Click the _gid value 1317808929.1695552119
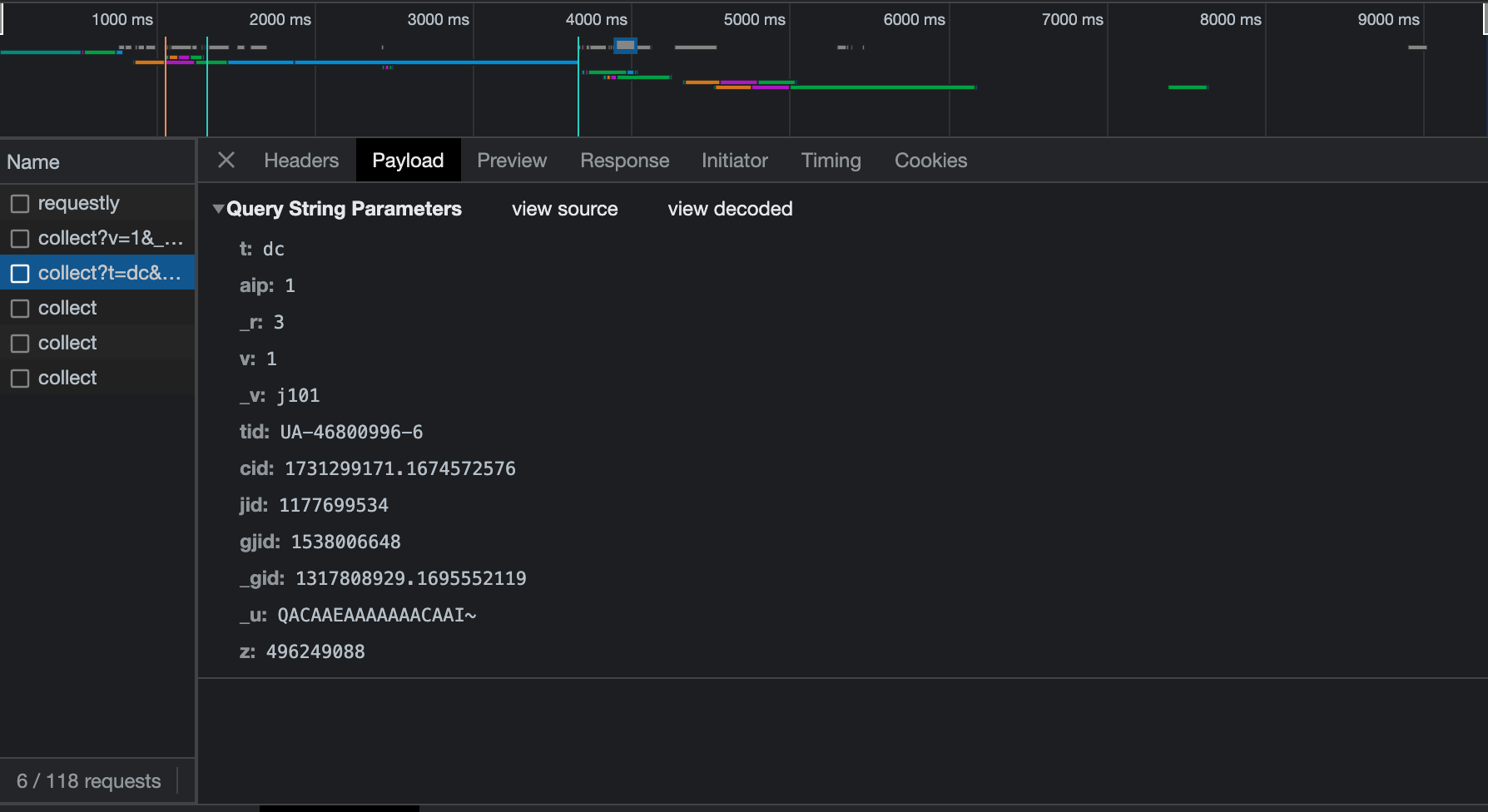This screenshot has width=1488, height=812. (x=411, y=578)
